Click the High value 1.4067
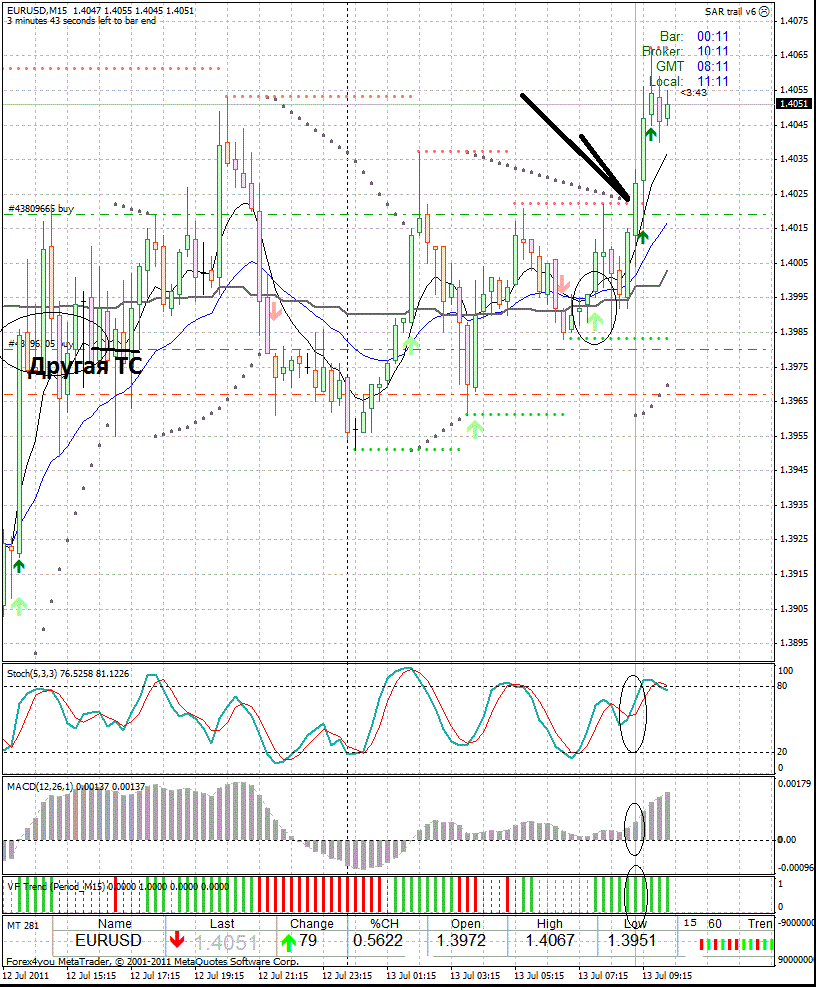This screenshot has width=816, height=987. pyautogui.click(x=550, y=940)
